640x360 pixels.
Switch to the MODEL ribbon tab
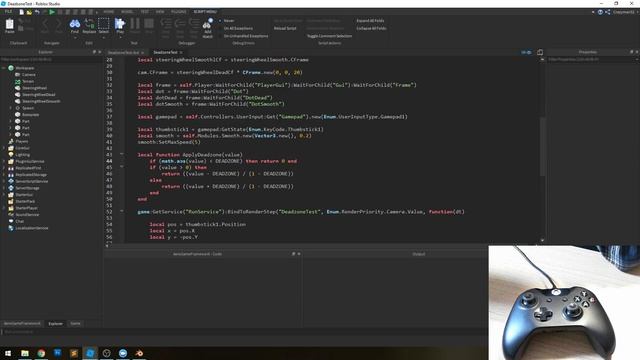tap(127, 12)
